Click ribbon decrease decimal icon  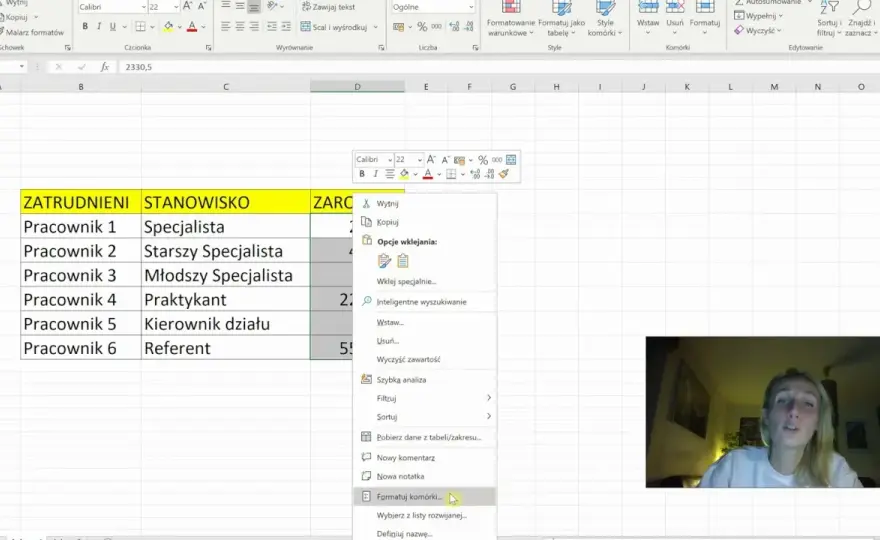click(x=469, y=26)
